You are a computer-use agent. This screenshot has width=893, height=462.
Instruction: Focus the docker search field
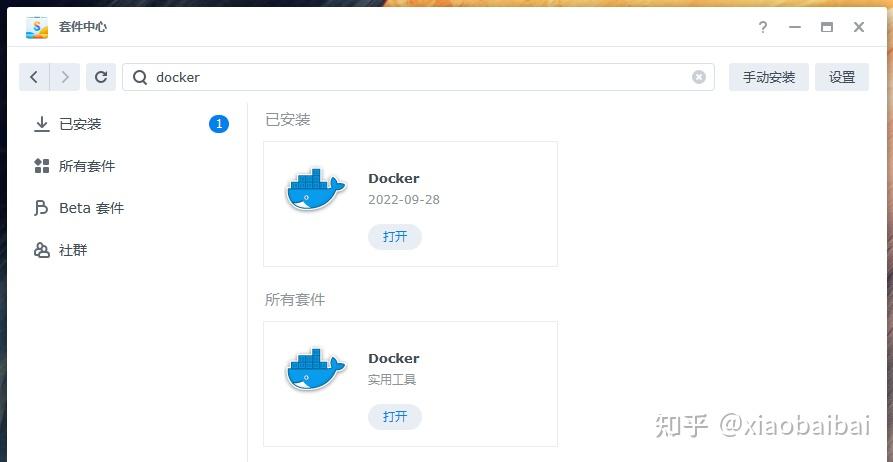click(418, 77)
